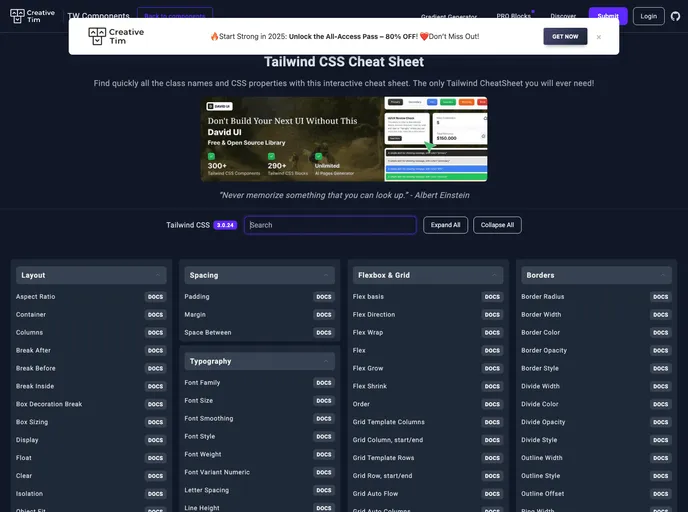
Task: Open DOCS for Font Family
Action: tap(324, 383)
